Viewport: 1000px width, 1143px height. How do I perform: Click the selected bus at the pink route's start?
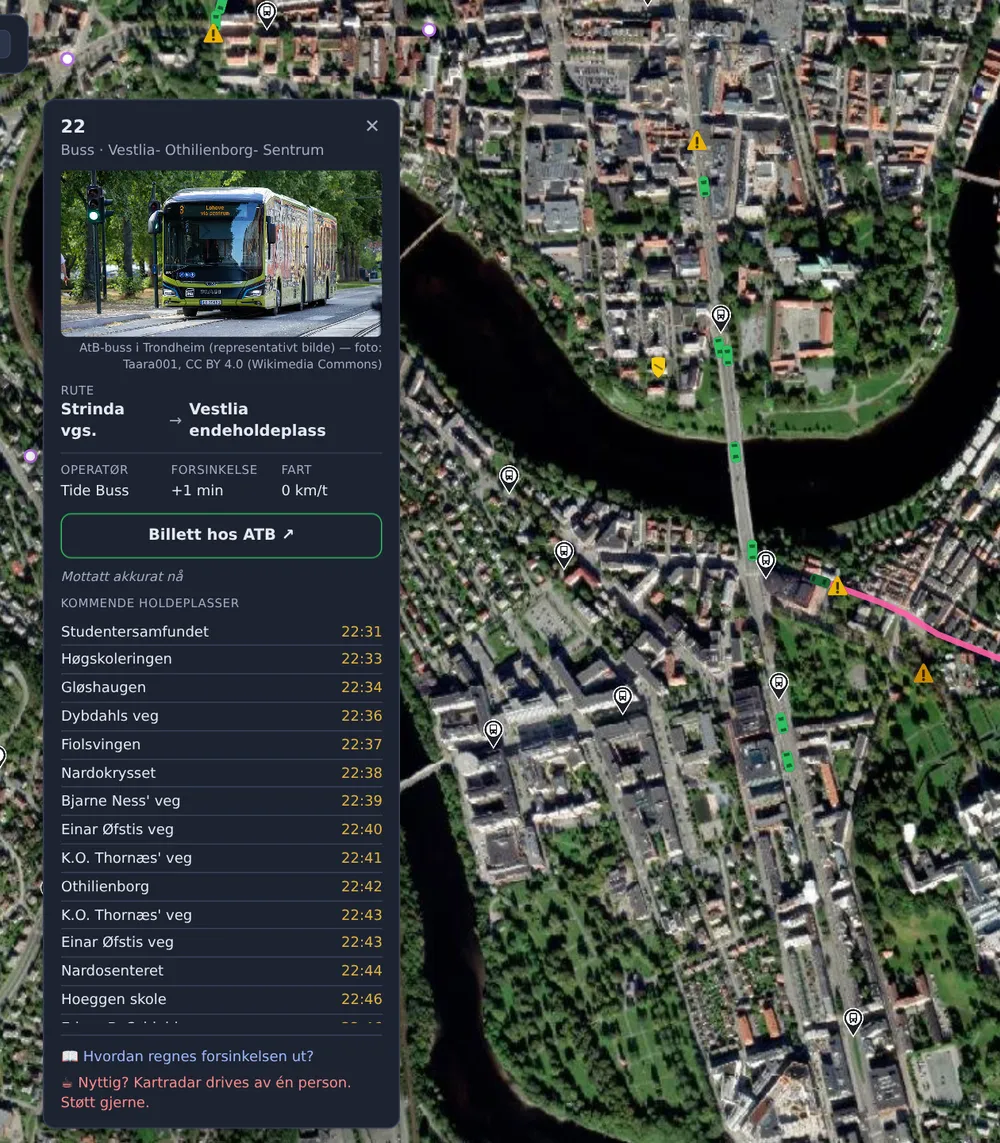[820, 580]
